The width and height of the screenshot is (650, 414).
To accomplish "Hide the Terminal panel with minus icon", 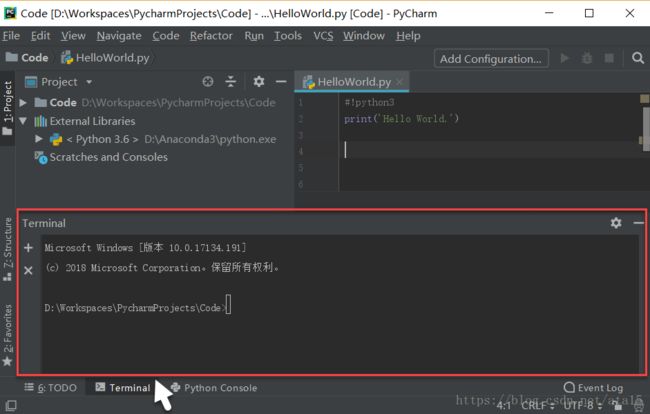I will pos(639,223).
